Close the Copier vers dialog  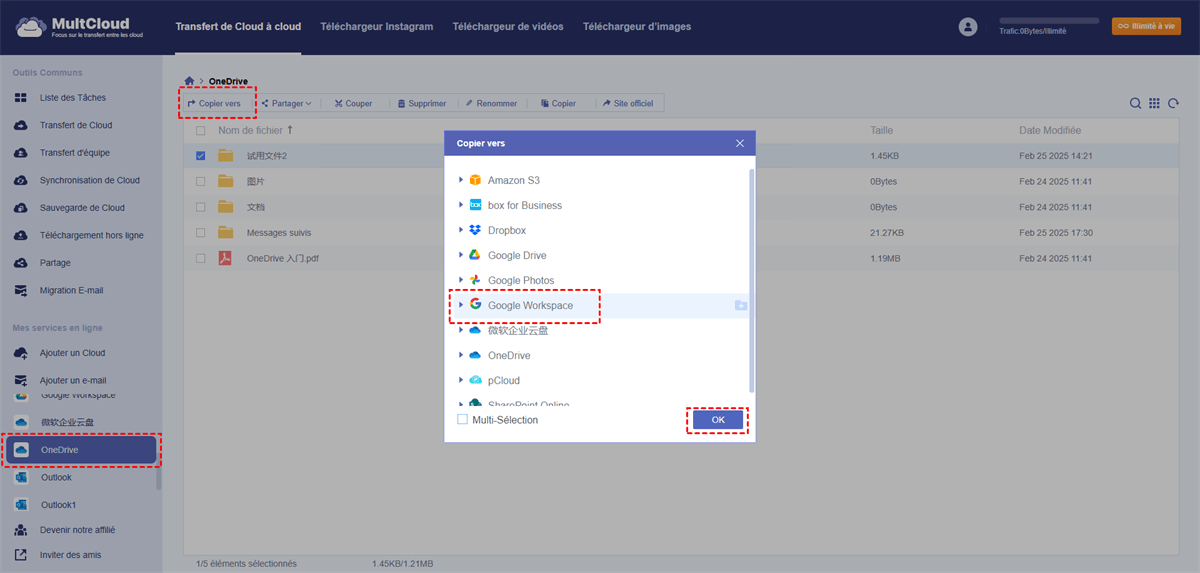tap(740, 143)
